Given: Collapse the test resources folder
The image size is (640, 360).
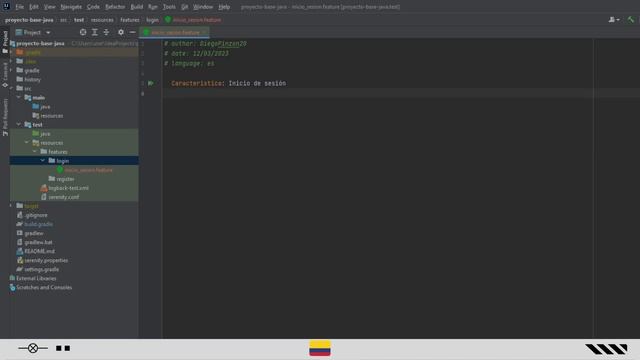Looking at the screenshot, I should (27, 142).
